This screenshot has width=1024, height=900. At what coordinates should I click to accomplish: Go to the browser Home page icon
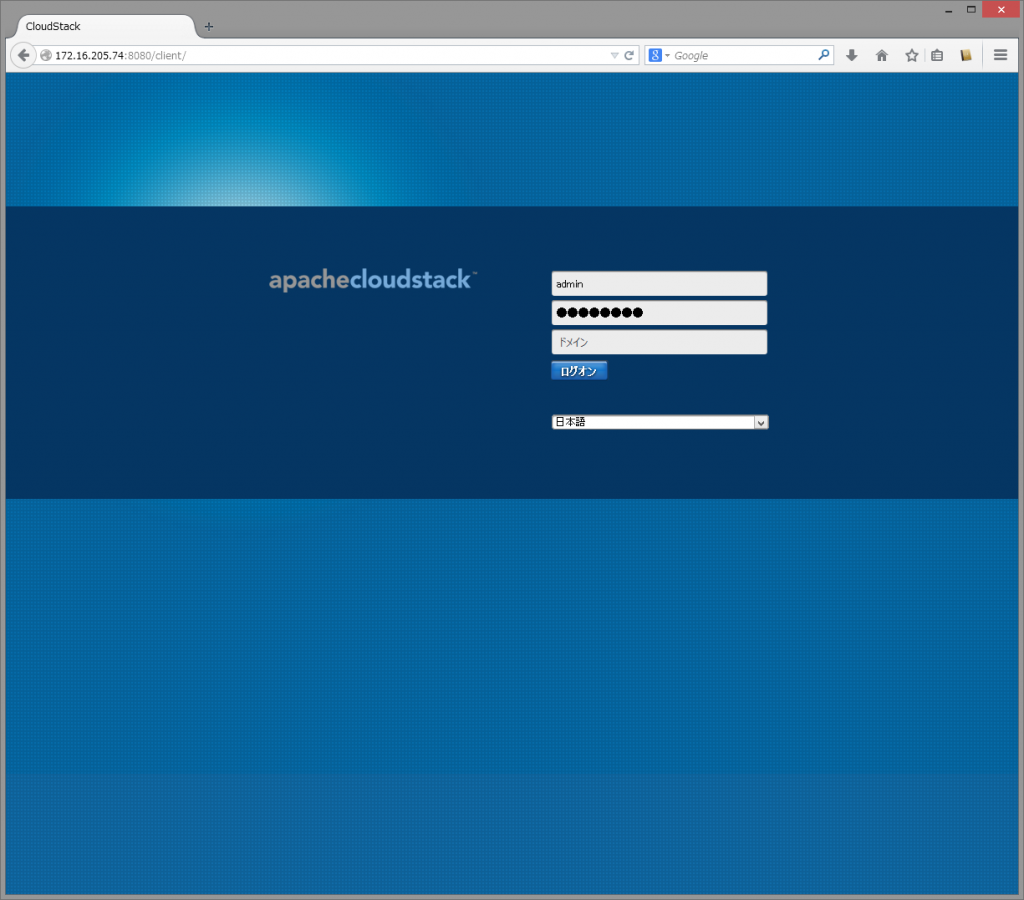pyautogui.click(x=882, y=56)
